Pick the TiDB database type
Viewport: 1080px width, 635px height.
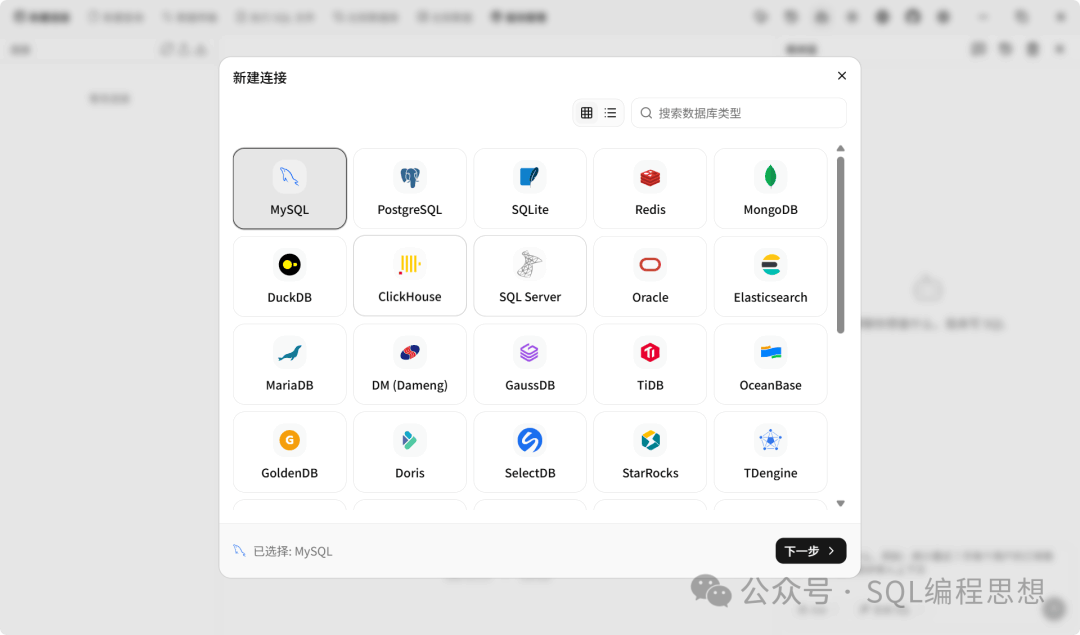(650, 364)
